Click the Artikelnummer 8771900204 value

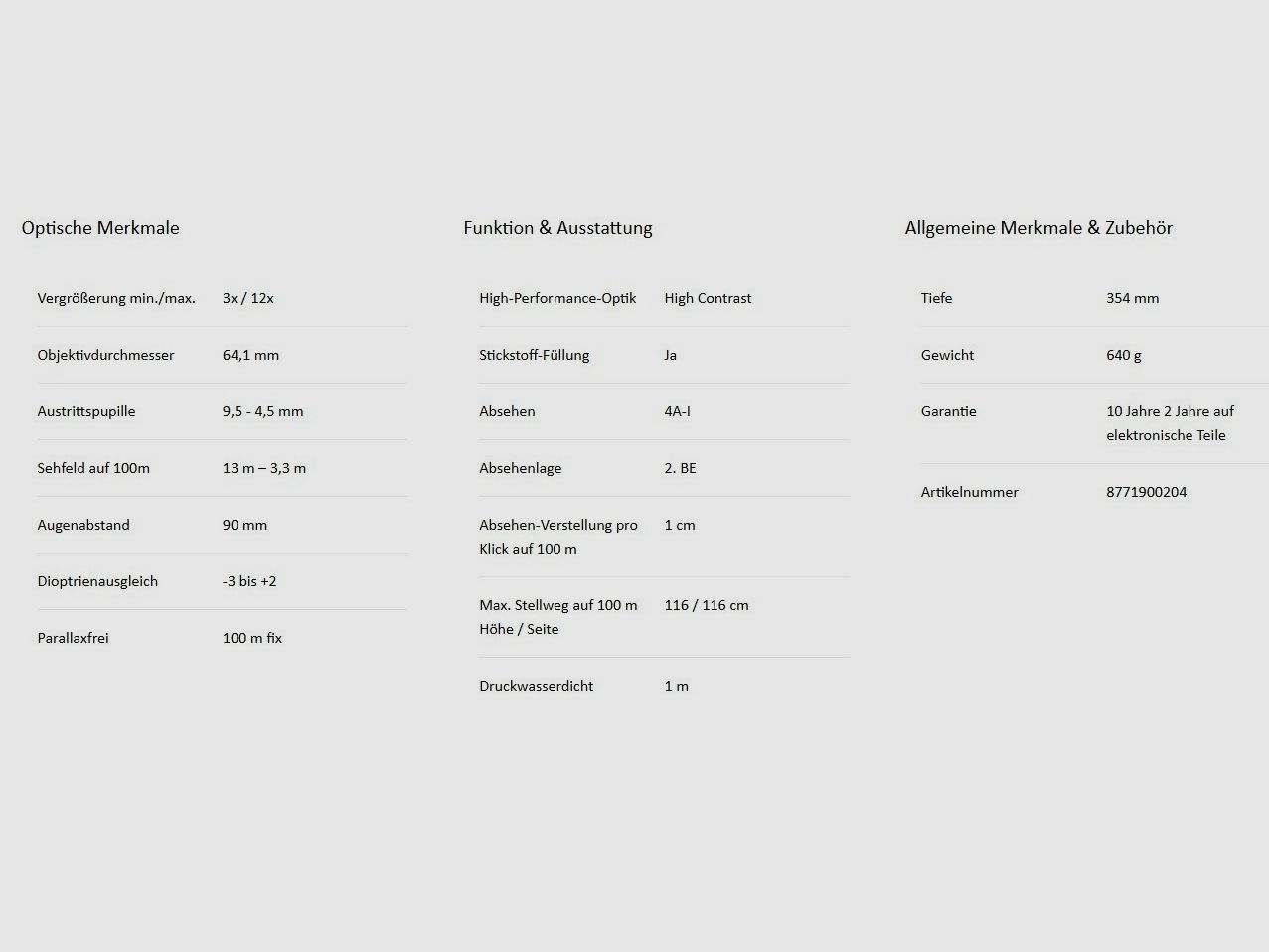[x=1146, y=492]
